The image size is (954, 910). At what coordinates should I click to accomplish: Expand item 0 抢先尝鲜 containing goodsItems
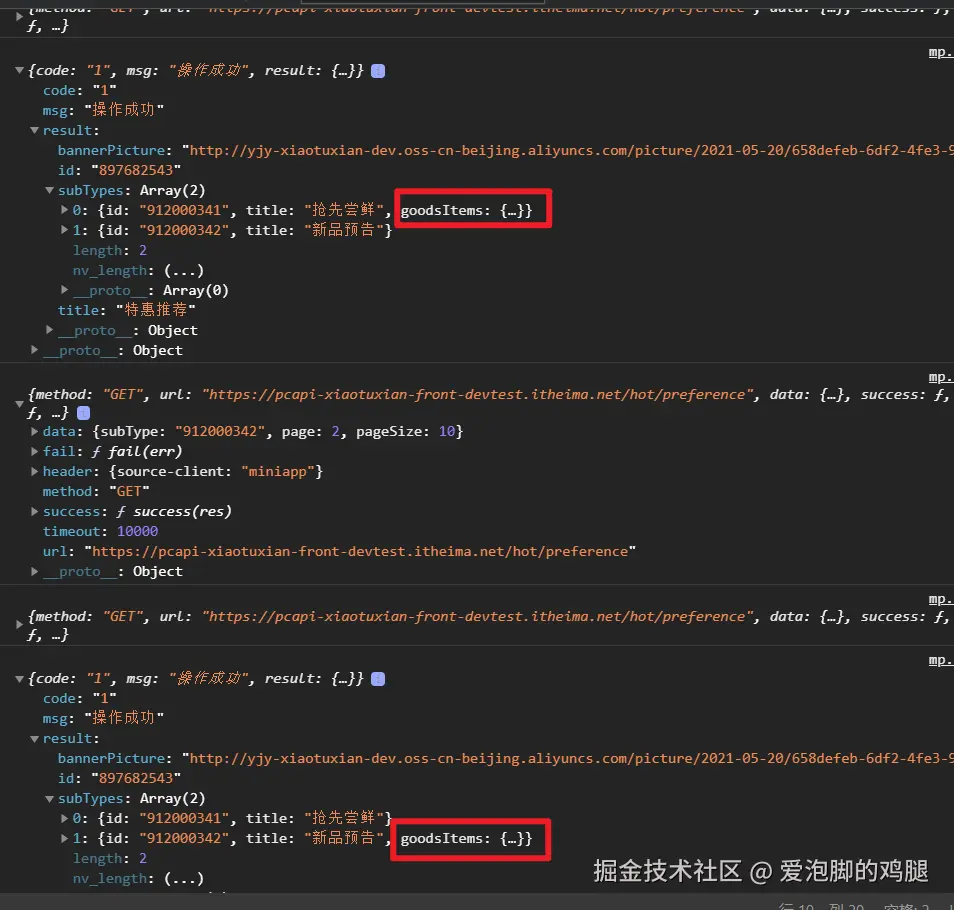pos(64,210)
